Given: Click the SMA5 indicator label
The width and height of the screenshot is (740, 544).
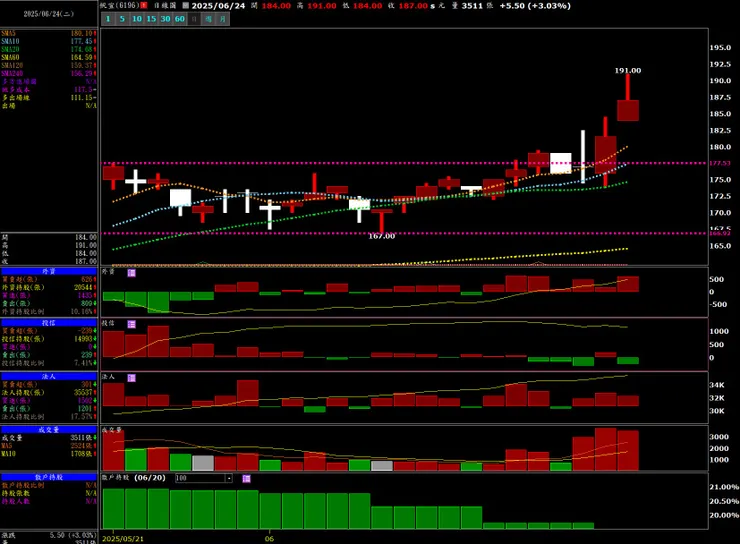Looking at the screenshot, I should click(x=8, y=33).
